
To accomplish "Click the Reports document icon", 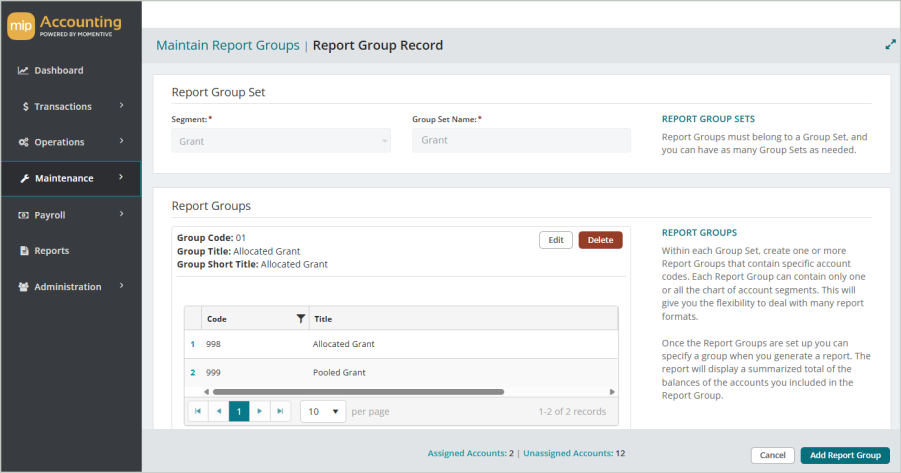I will (x=24, y=251).
